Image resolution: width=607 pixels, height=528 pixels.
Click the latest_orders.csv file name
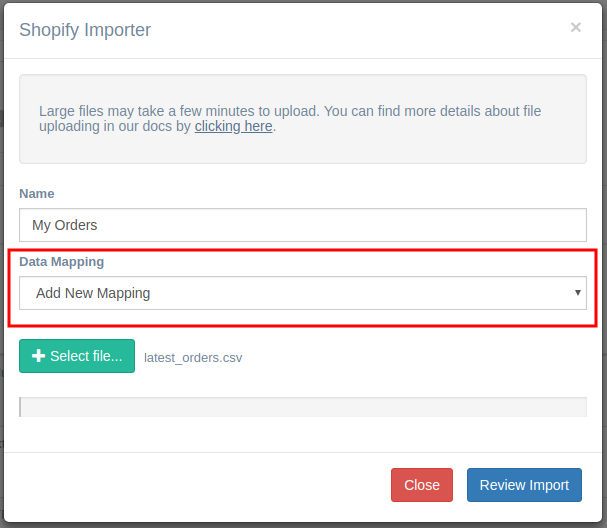[x=193, y=358]
